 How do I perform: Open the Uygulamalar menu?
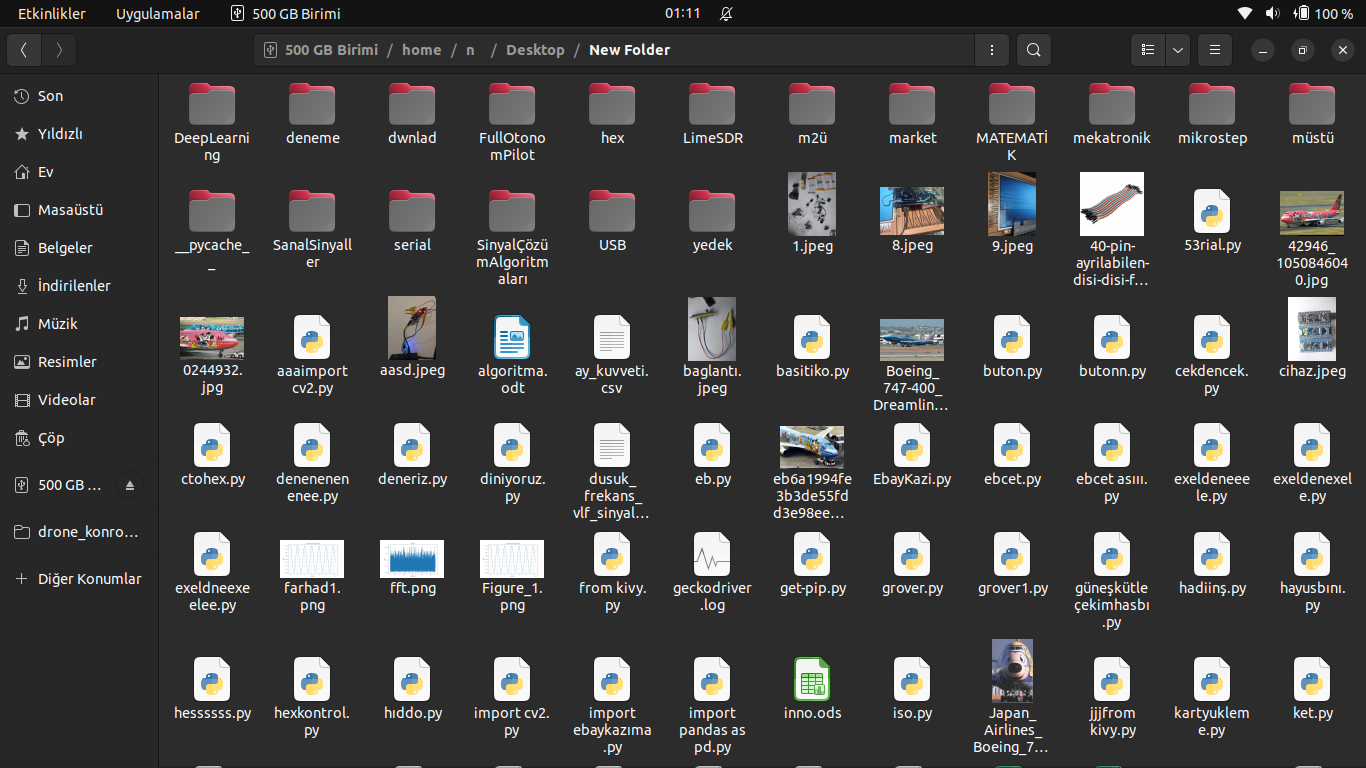158,14
